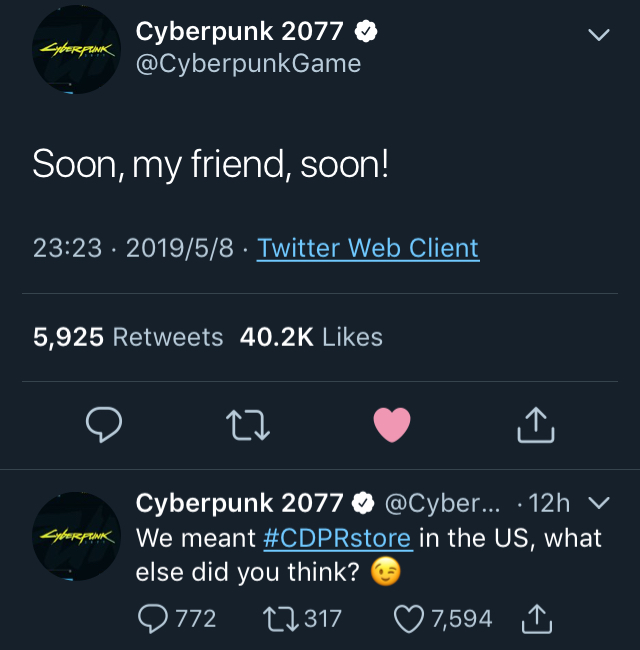Open the Twitter Web Client link
Viewport: 640px width, 650px height.
[x=368, y=248]
